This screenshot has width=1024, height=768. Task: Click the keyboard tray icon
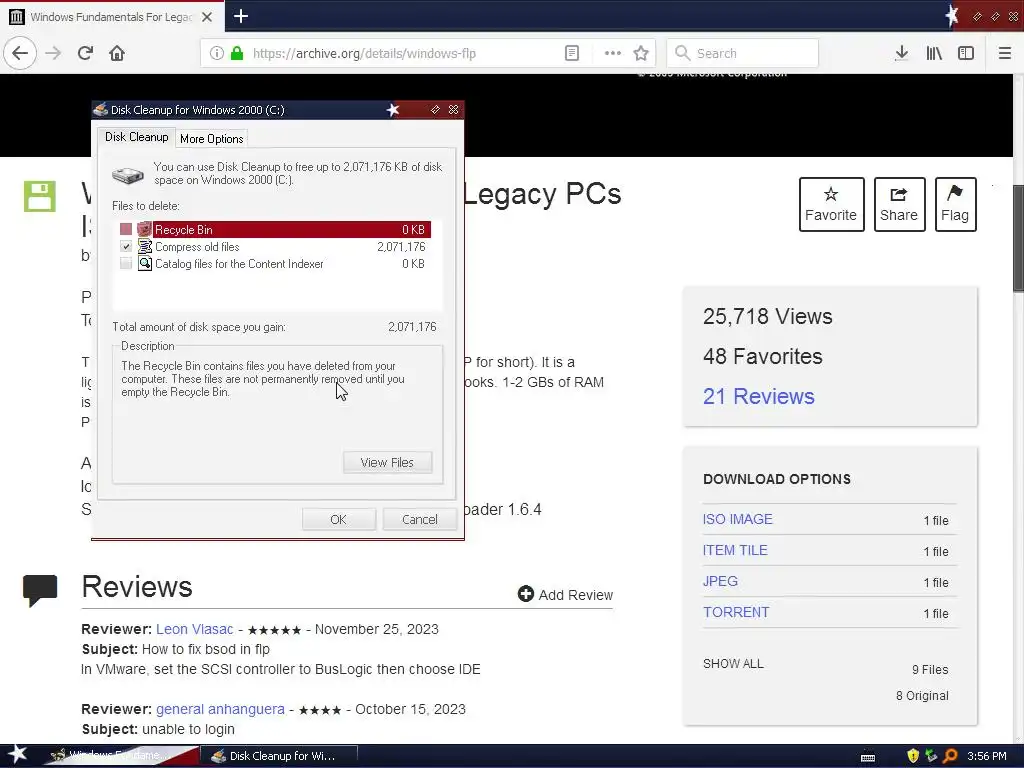868,758
